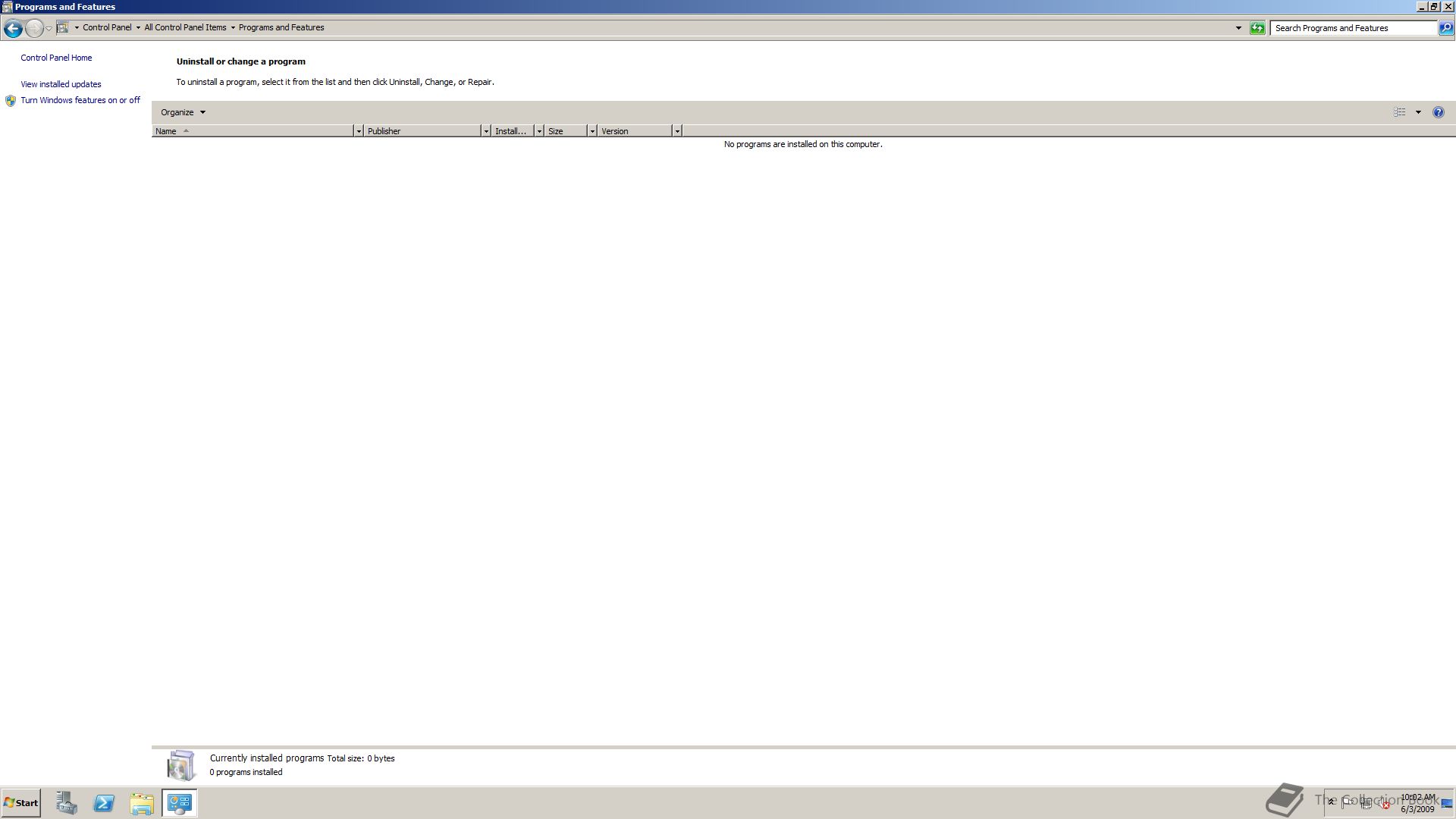The width and height of the screenshot is (1456, 819).
Task: Open Windows Explorer folder icon in taskbar
Action: 142,803
